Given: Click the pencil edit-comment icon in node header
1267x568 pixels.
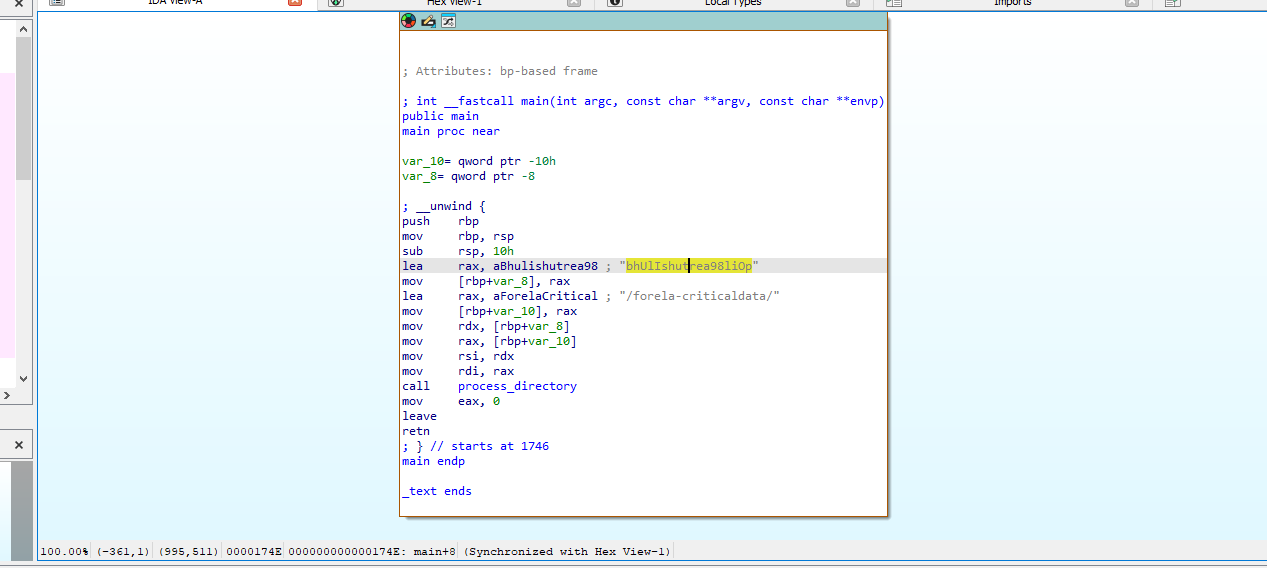Looking at the screenshot, I should point(428,20).
